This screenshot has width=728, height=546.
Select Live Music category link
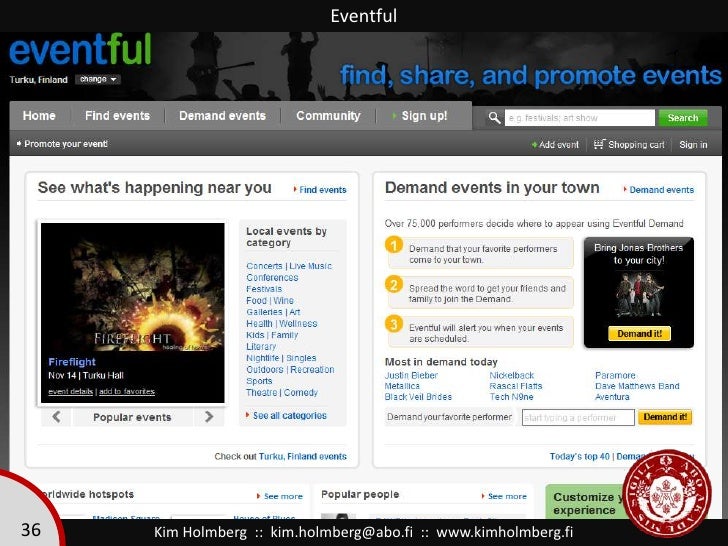[x=311, y=266]
